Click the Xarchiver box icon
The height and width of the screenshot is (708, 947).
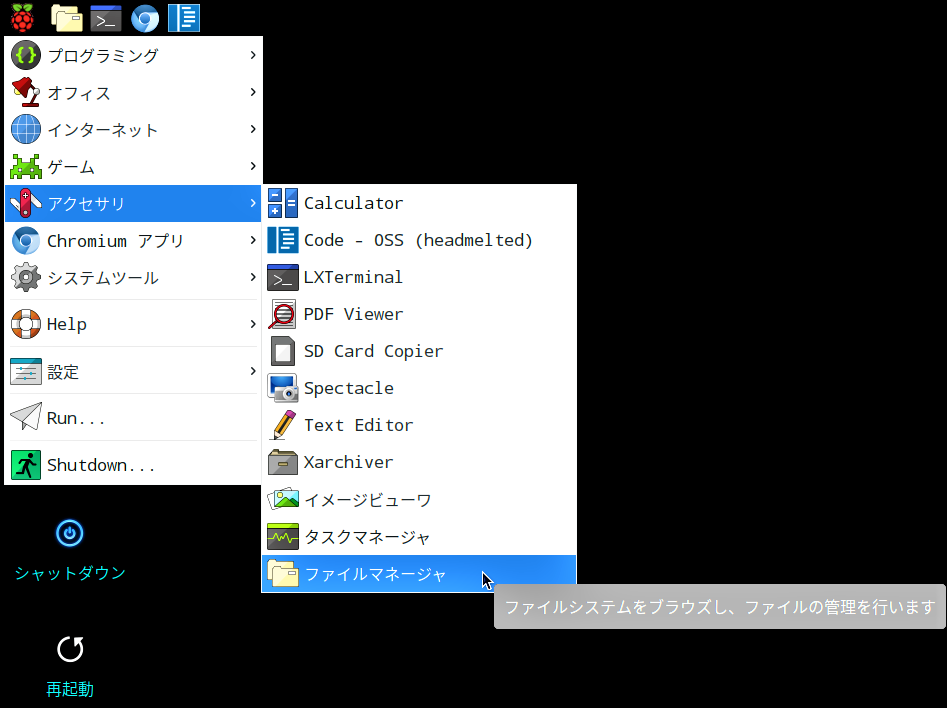(283, 462)
